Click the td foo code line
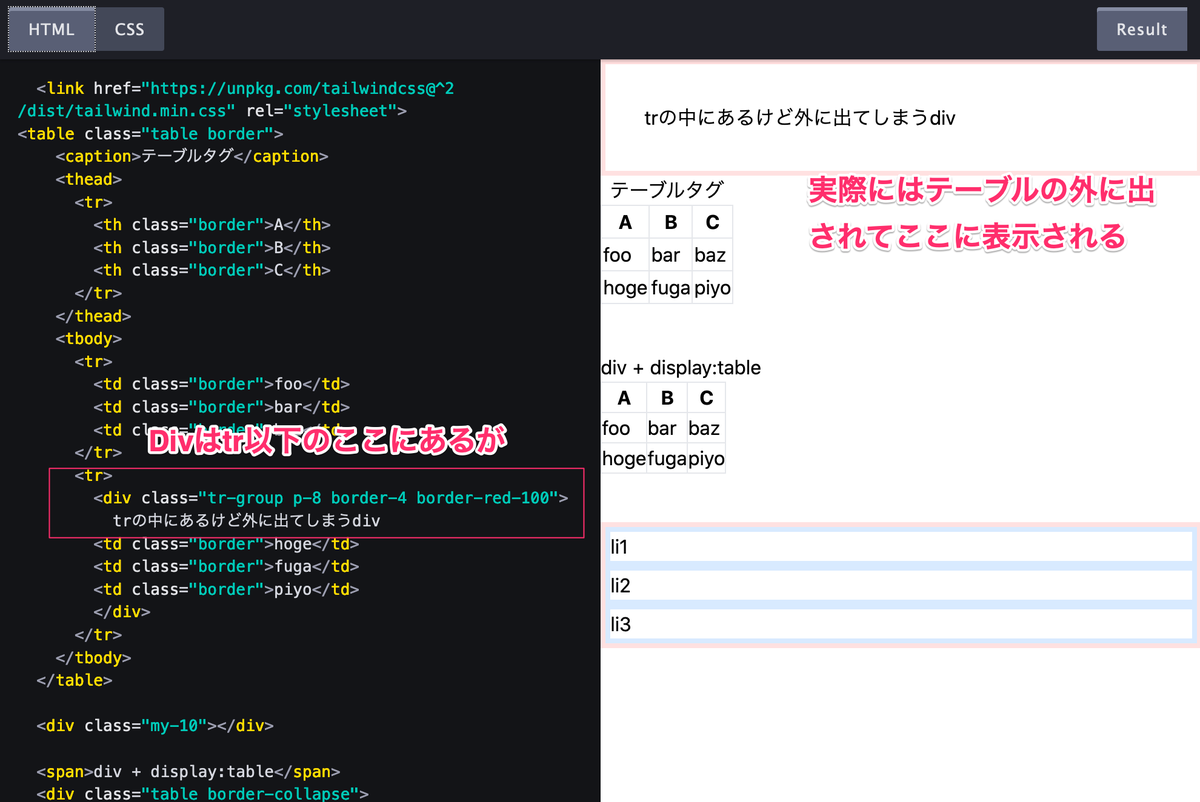The width and height of the screenshot is (1200, 802). [222, 384]
